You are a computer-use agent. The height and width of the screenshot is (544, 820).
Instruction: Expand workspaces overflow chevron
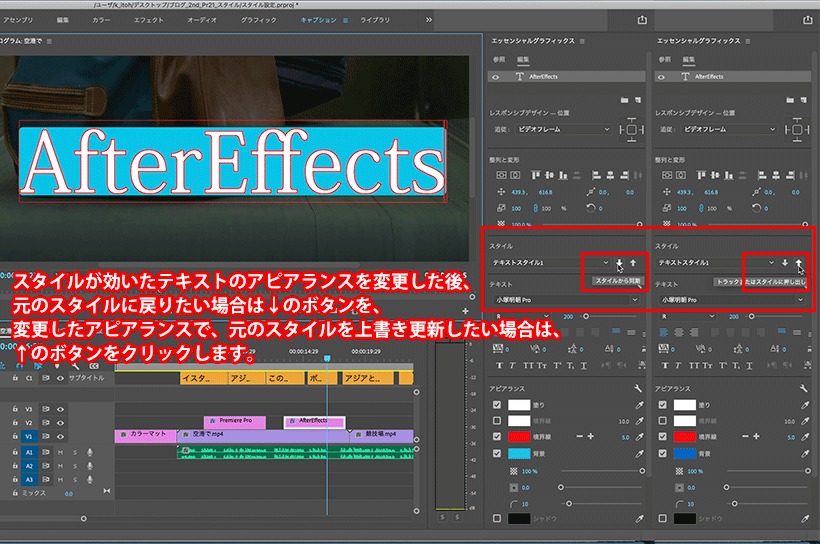click(x=429, y=20)
